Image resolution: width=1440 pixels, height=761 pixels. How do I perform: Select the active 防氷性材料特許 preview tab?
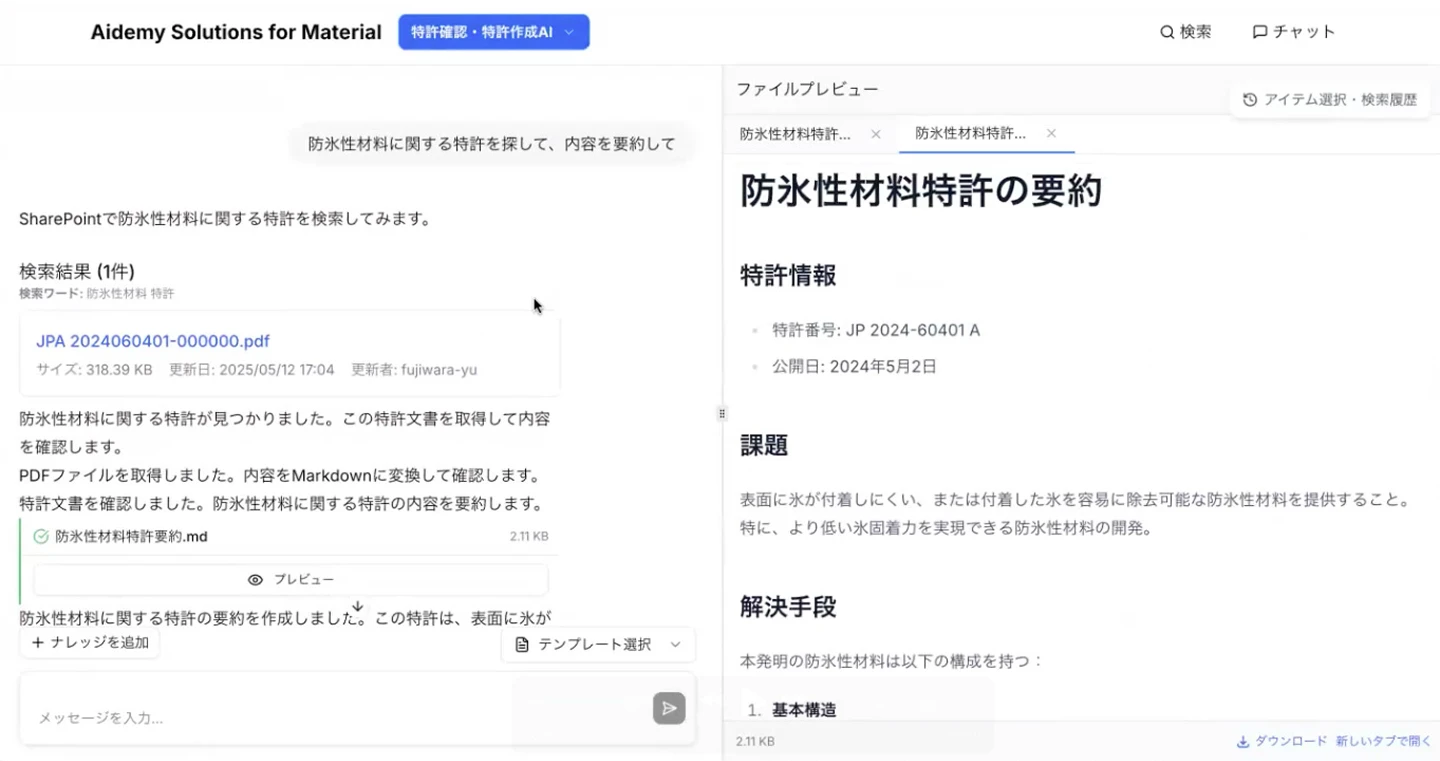(x=972, y=133)
